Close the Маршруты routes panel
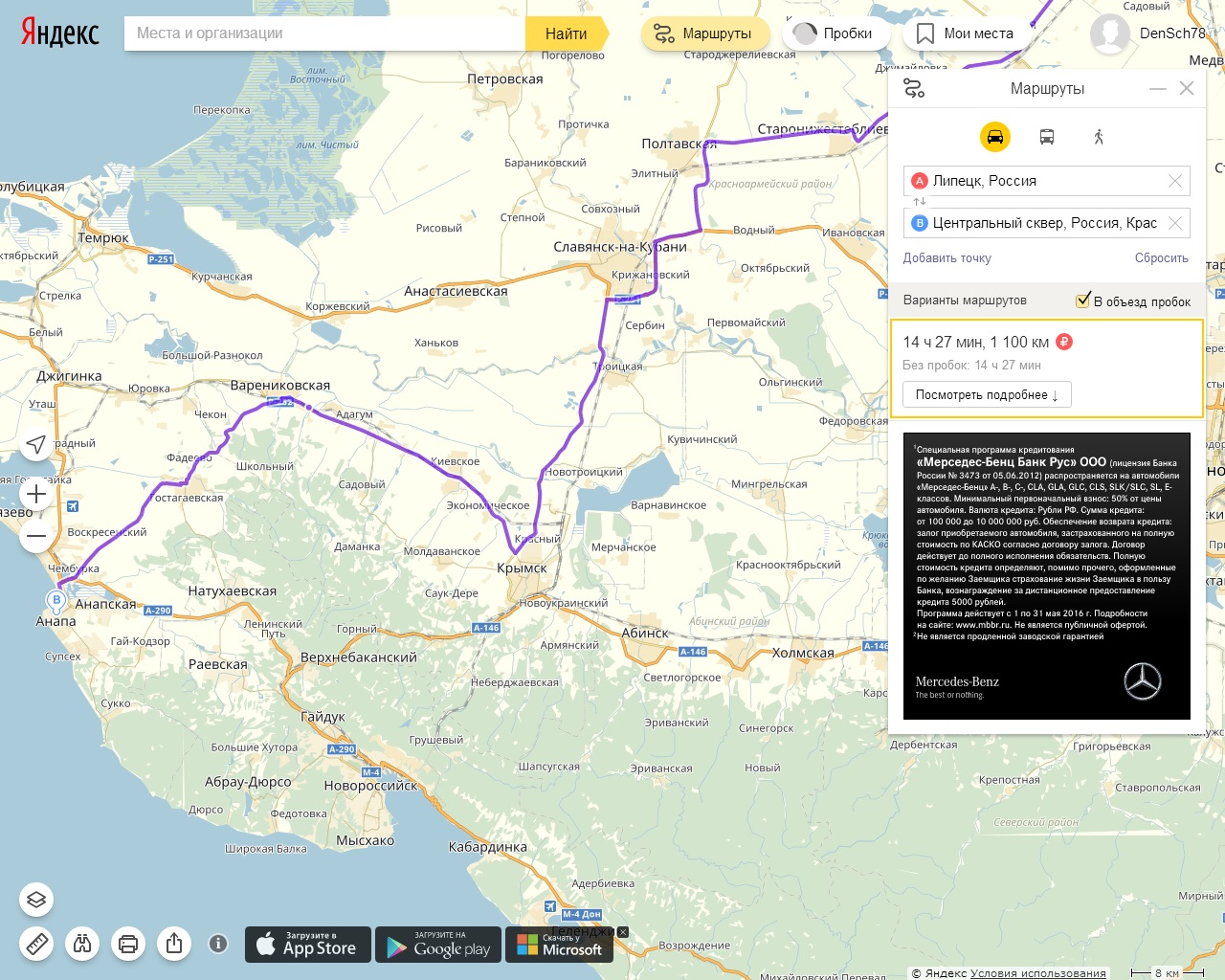Screen dimensions: 1225x980 [x=1187, y=88]
